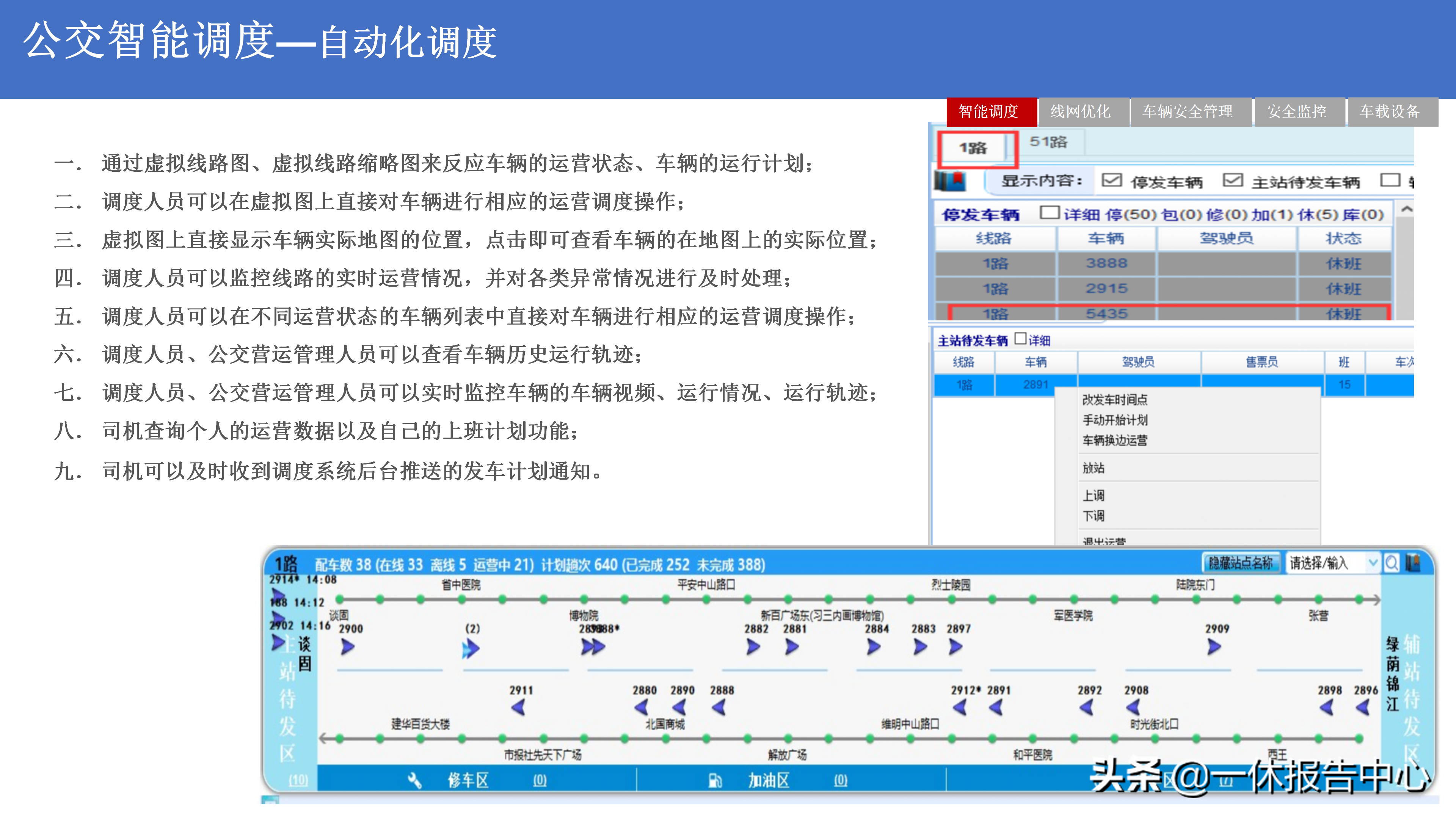Open the 线网优化 top tab
This screenshot has width=1456, height=819.
[x=1080, y=112]
